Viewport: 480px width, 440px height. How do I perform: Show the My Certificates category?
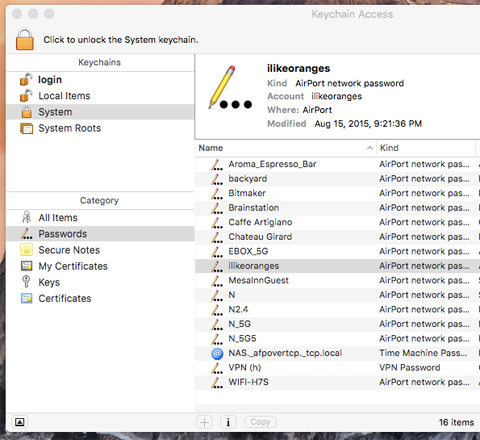tap(100, 266)
